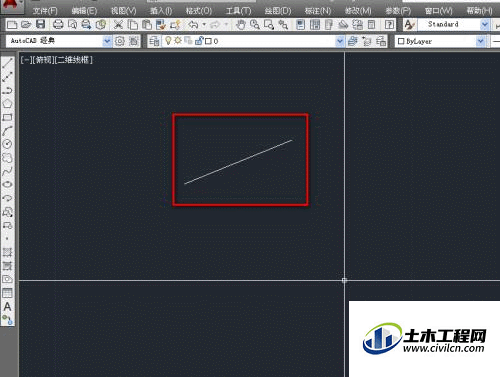
Task: Select the Line draw tool
Action: (7, 63)
